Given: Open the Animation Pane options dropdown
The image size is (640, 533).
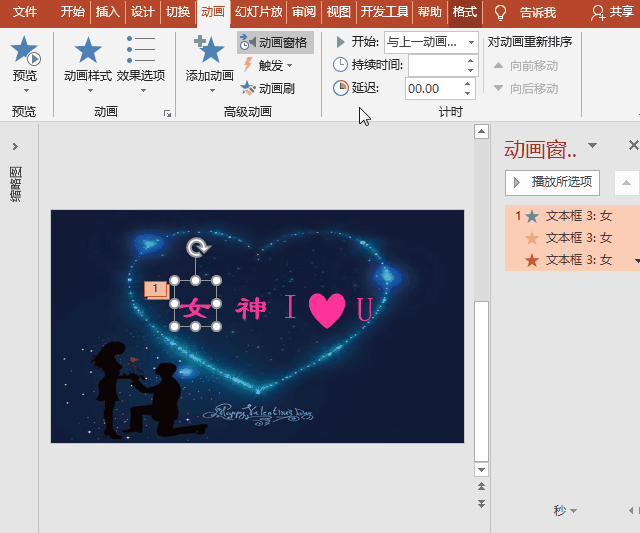Looking at the screenshot, I should [592, 145].
